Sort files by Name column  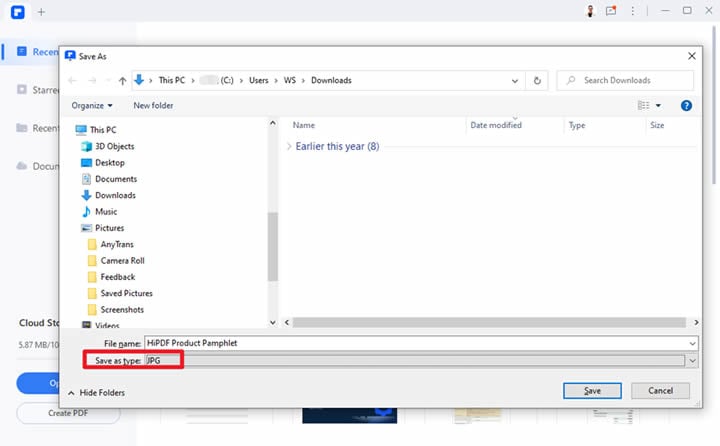(x=304, y=125)
